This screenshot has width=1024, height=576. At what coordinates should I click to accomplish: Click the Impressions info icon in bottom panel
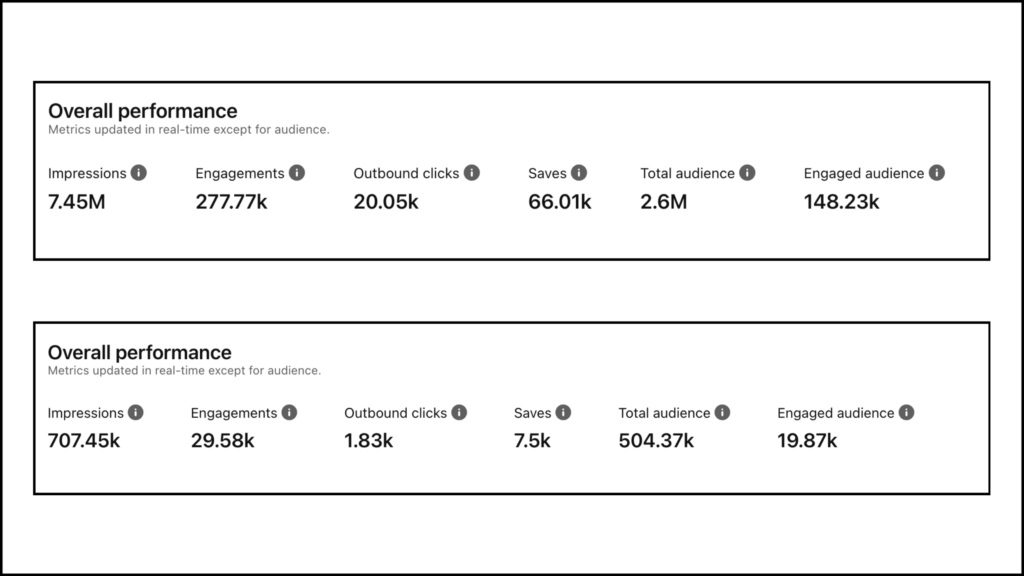tap(137, 412)
